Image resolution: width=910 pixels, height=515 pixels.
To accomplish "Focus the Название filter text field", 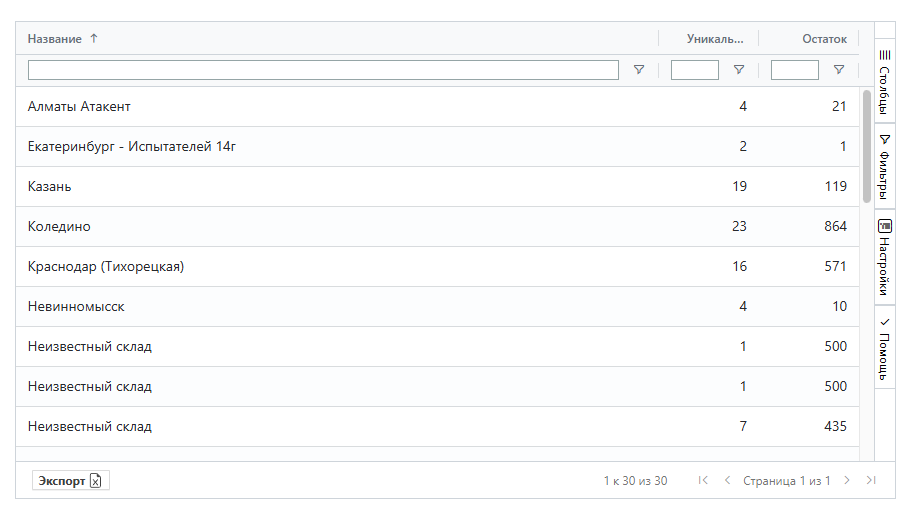I will coord(323,70).
